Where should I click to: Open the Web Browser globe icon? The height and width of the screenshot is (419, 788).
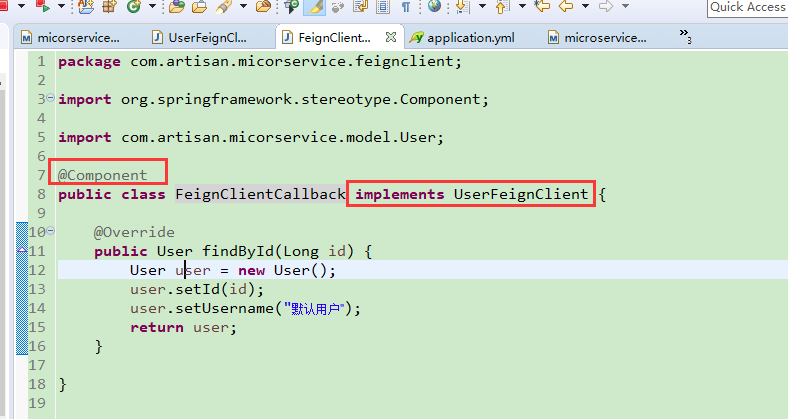tap(435, 6)
